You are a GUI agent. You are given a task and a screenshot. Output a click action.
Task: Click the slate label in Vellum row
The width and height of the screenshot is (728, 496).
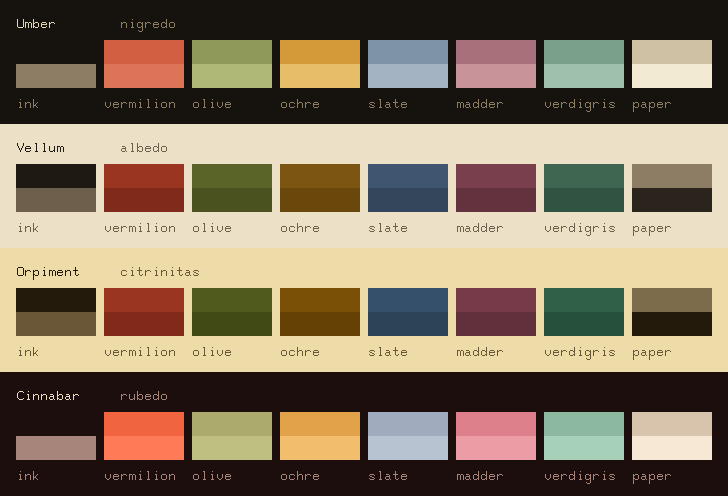click(x=388, y=228)
